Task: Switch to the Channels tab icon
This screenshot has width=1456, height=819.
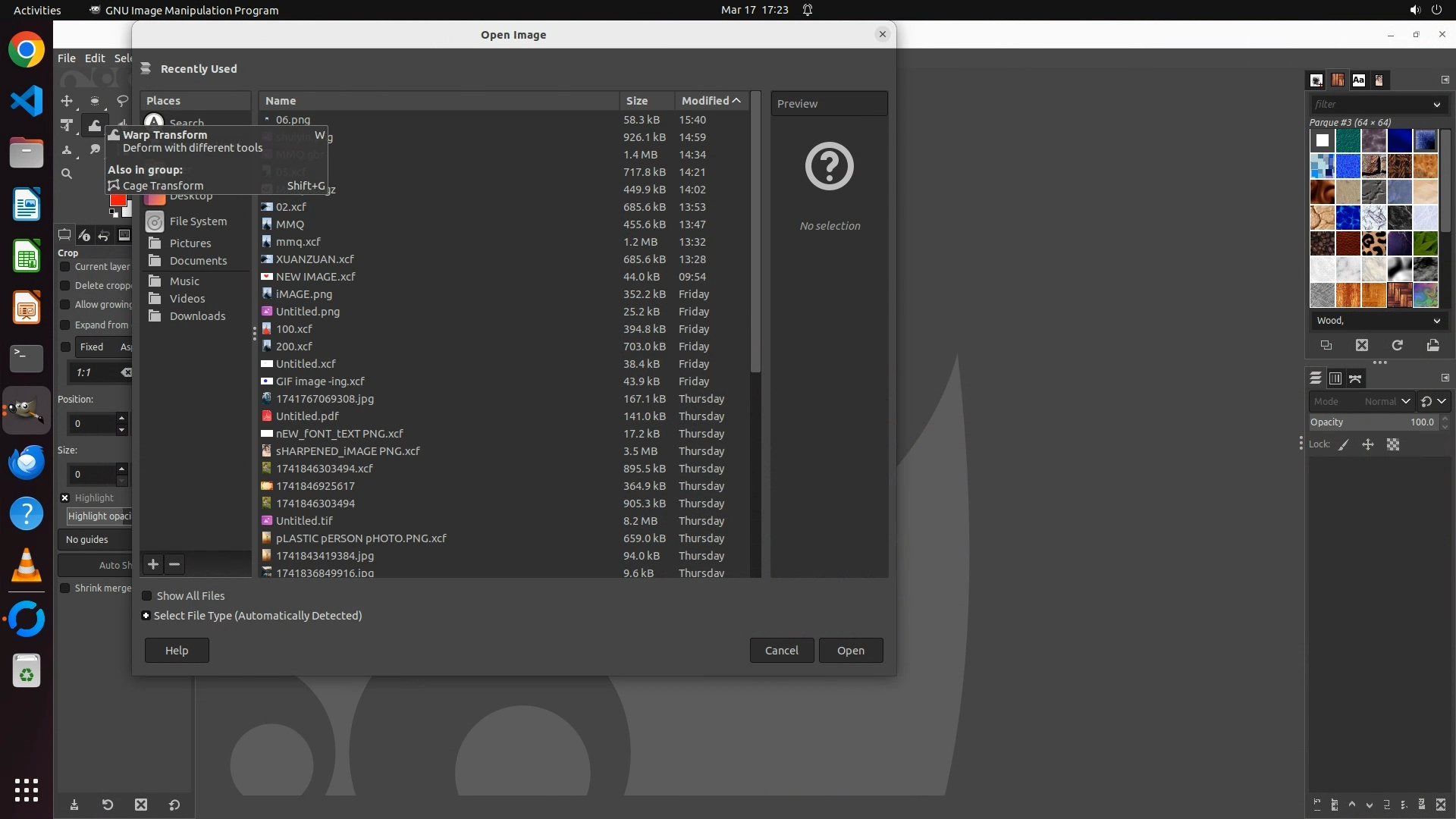Action: (x=1335, y=378)
